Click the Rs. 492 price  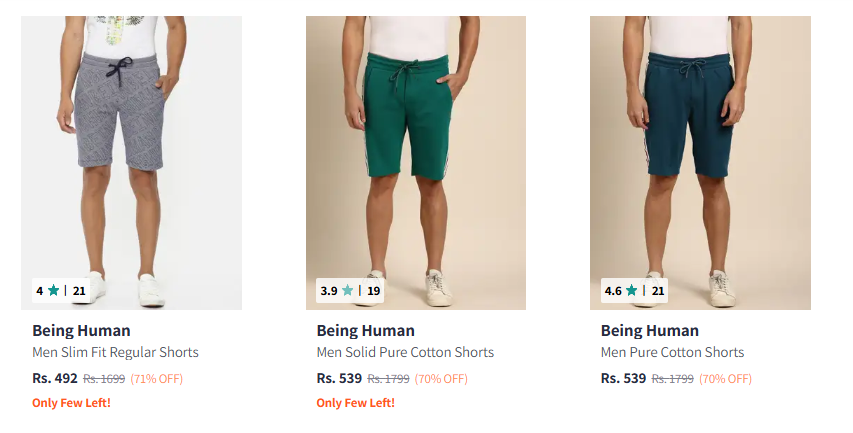coord(55,378)
